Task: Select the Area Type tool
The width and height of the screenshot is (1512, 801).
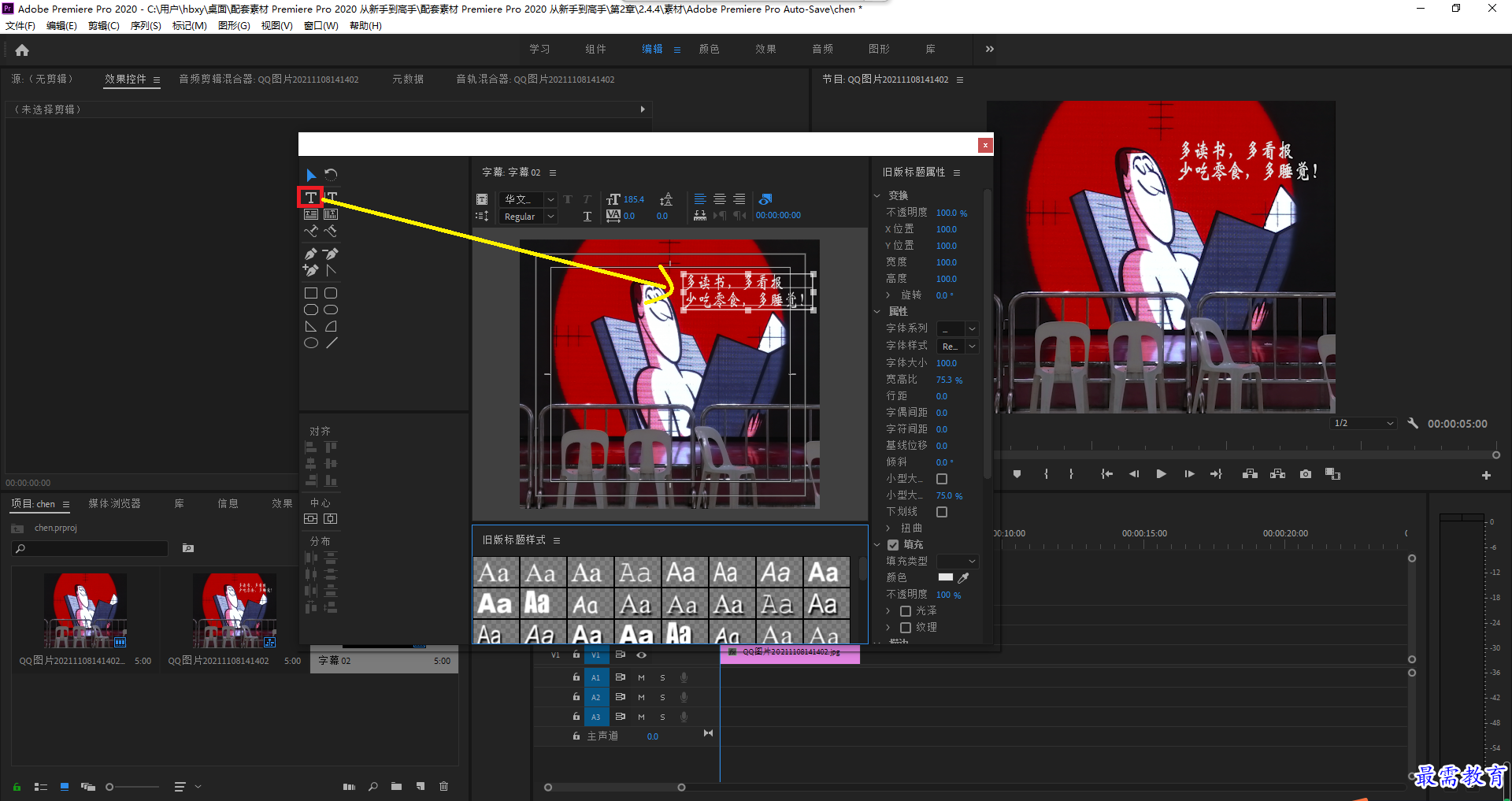Action: tap(311, 214)
